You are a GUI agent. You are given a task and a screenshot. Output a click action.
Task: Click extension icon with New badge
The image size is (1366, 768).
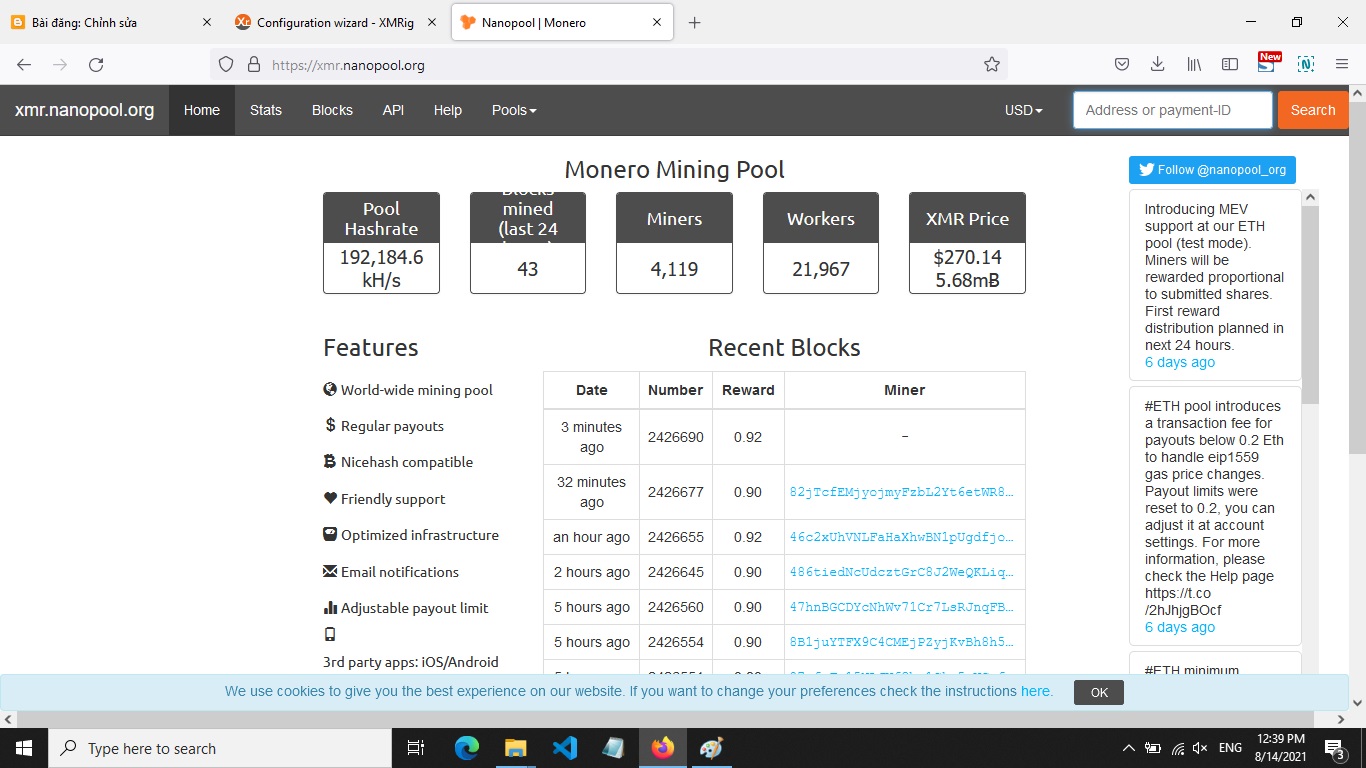pos(1268,63)
